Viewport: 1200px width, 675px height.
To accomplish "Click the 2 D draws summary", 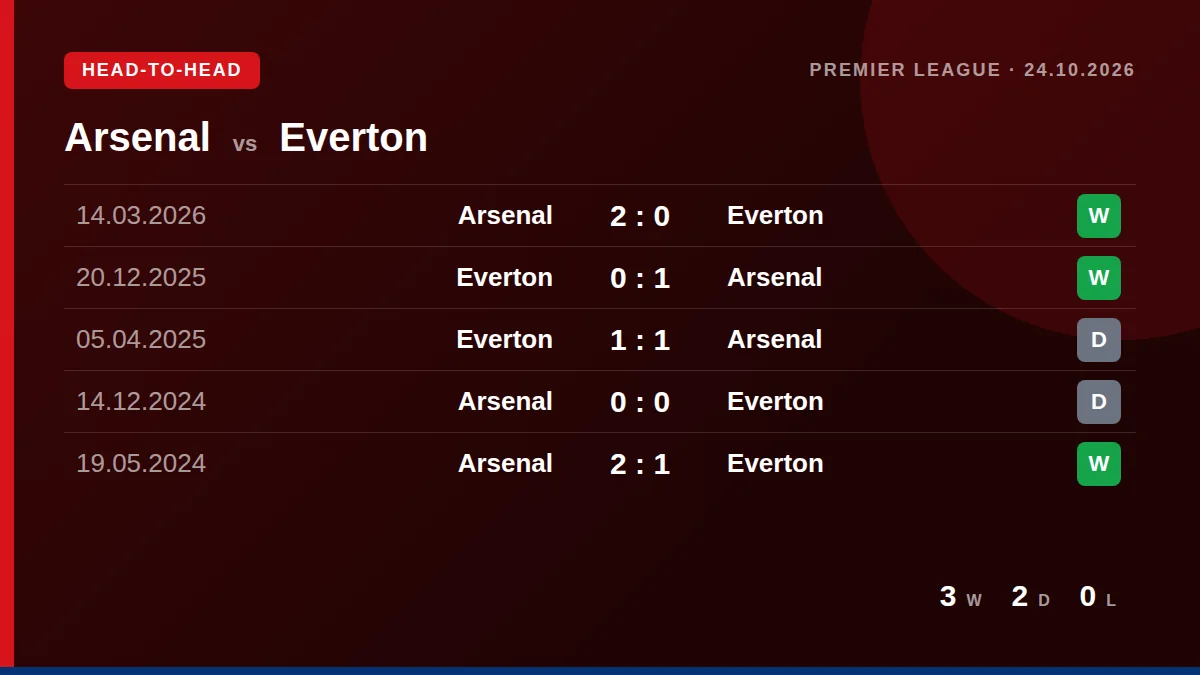I will click(x=1031, y=597).
